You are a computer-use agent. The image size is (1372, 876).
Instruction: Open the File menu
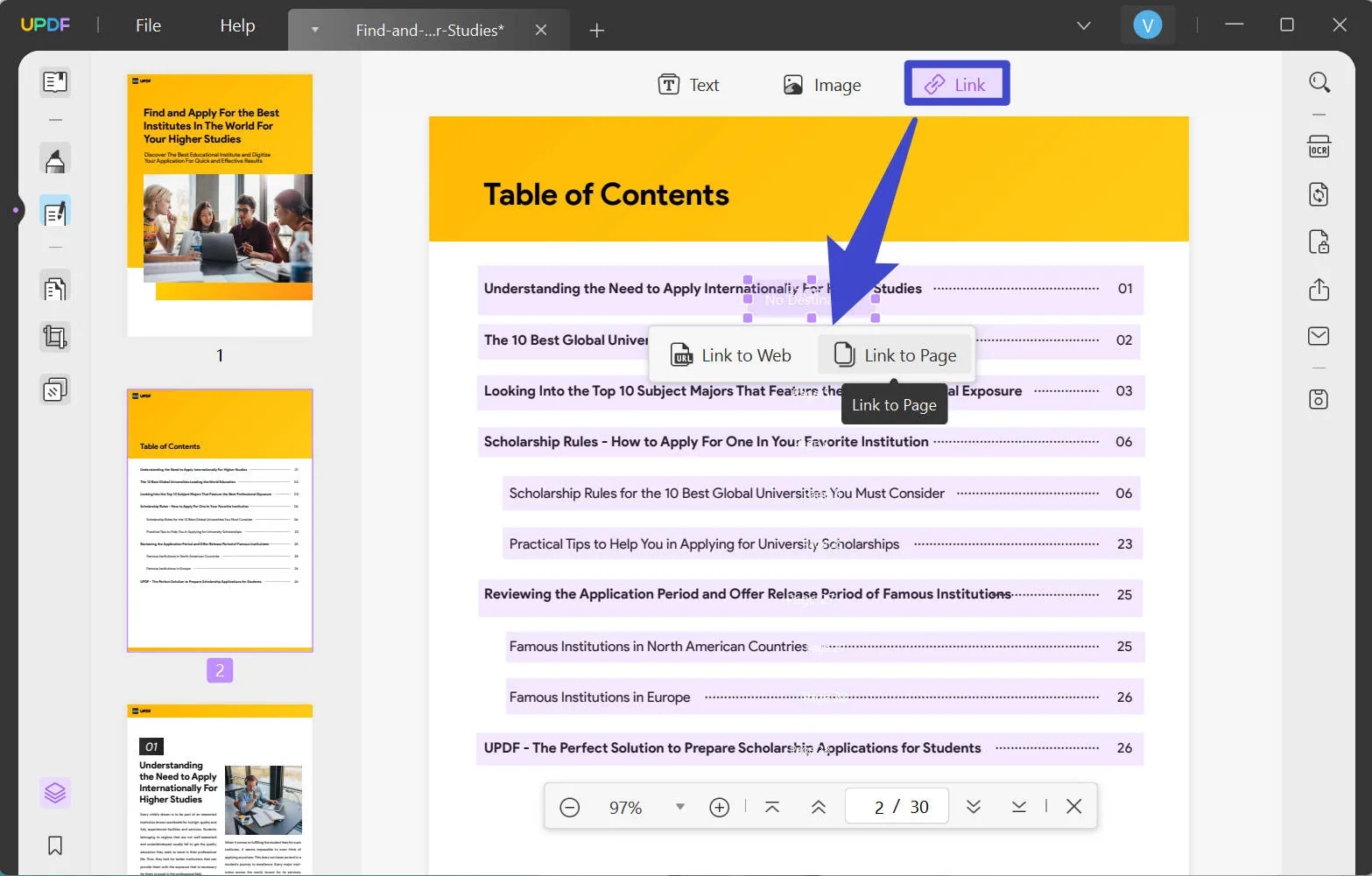pyautogui.click(x=148, y=25)
